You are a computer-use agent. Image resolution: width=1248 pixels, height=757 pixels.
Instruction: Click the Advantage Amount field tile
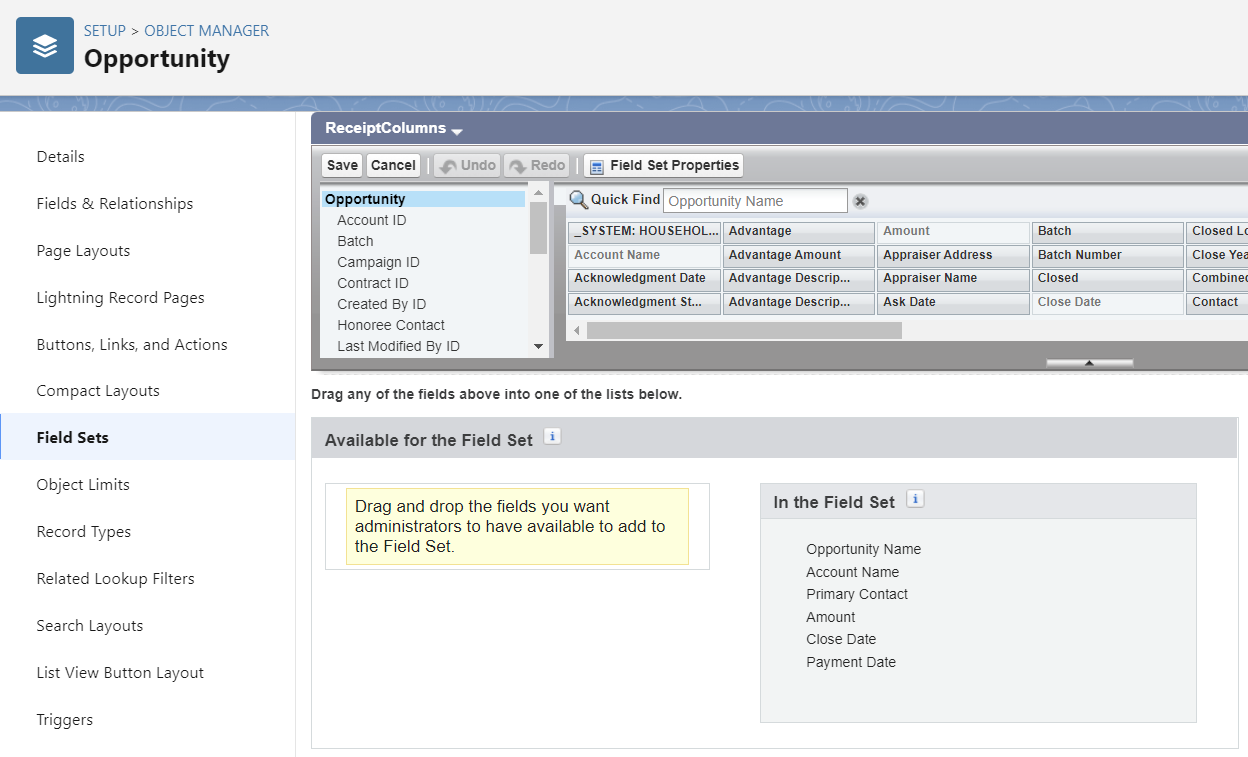[798, 256]
